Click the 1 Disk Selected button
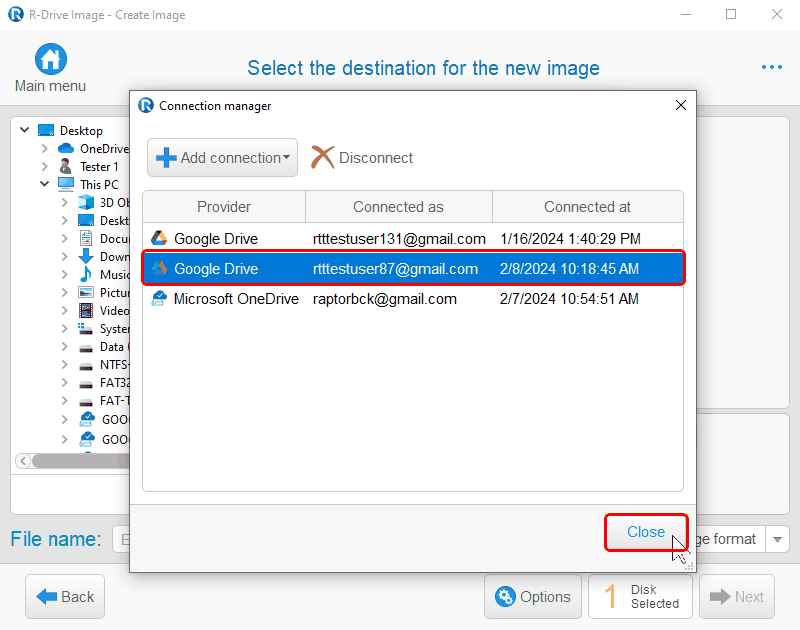800x630 pixels. [x=640, y=596]
